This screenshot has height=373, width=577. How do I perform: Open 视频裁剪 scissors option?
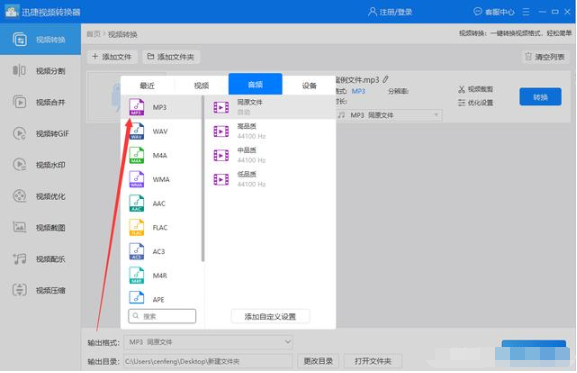475,89
